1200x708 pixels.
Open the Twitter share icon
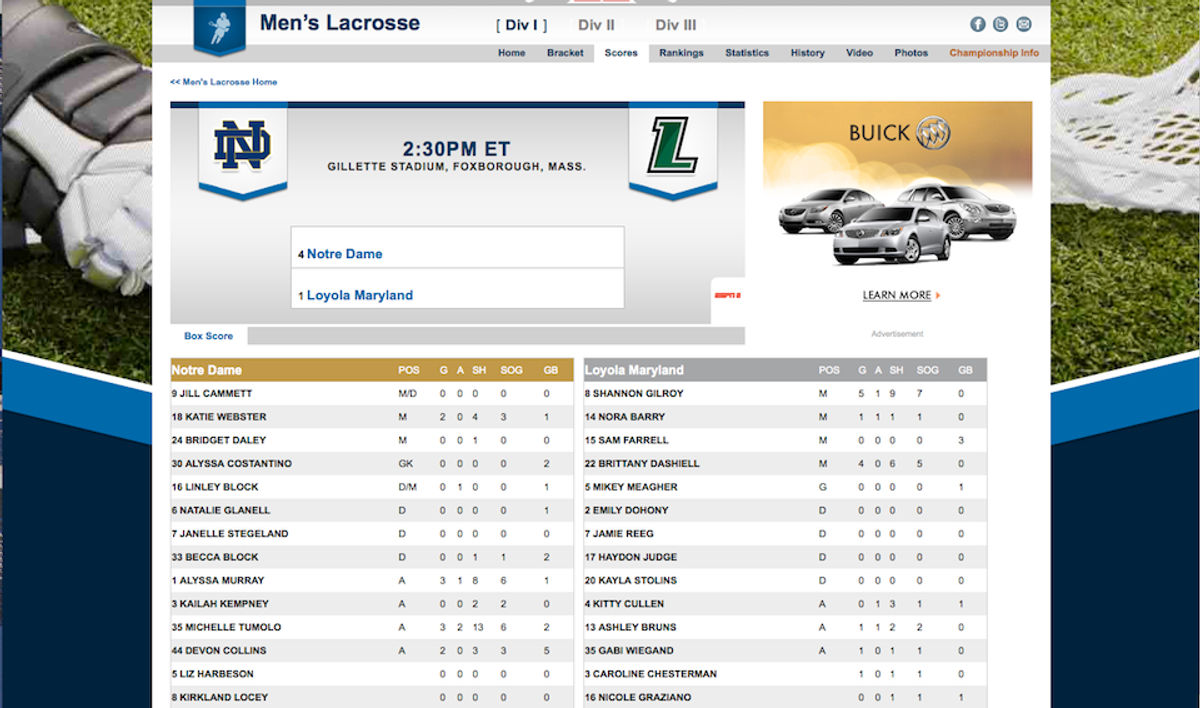click(x=1001, y=24)
